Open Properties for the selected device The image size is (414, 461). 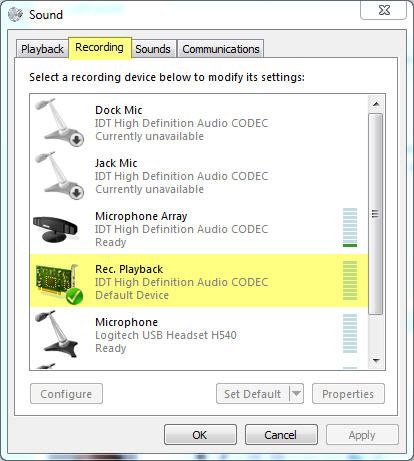coord(348,394)
